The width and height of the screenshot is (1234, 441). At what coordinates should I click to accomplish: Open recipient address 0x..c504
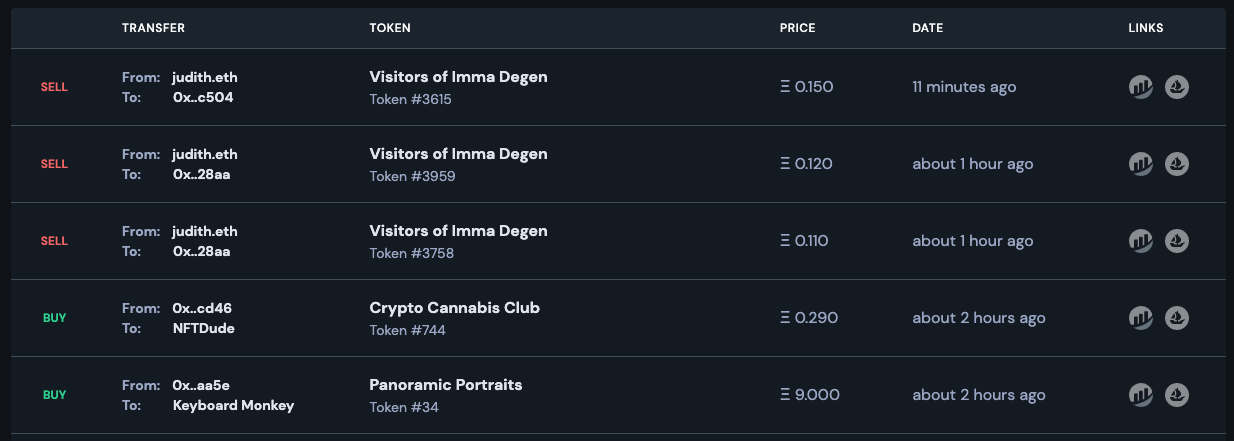tap(203, 97)
